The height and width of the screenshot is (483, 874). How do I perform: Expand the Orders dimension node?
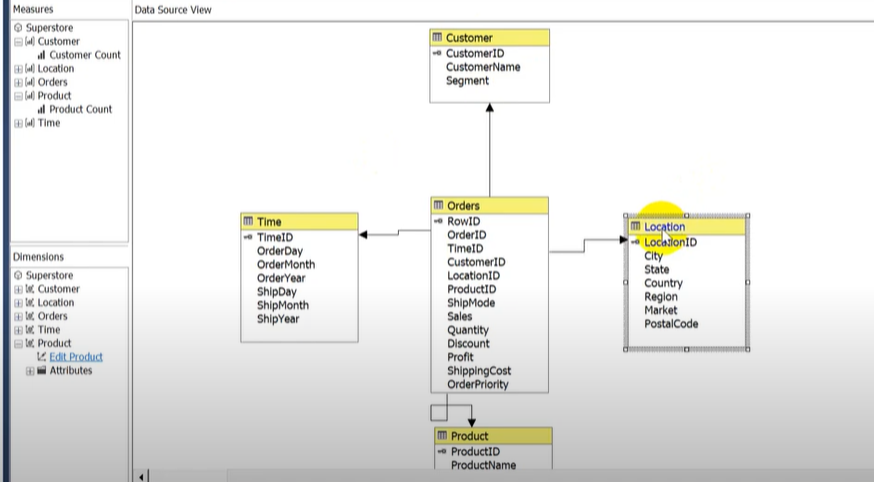coord(18,316)
